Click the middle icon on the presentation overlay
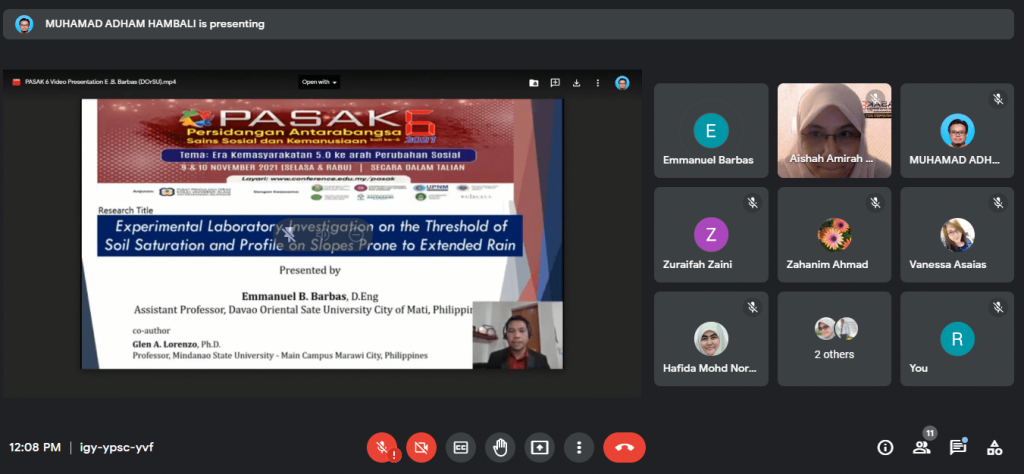1024x474 pixels. pos(323,233)
